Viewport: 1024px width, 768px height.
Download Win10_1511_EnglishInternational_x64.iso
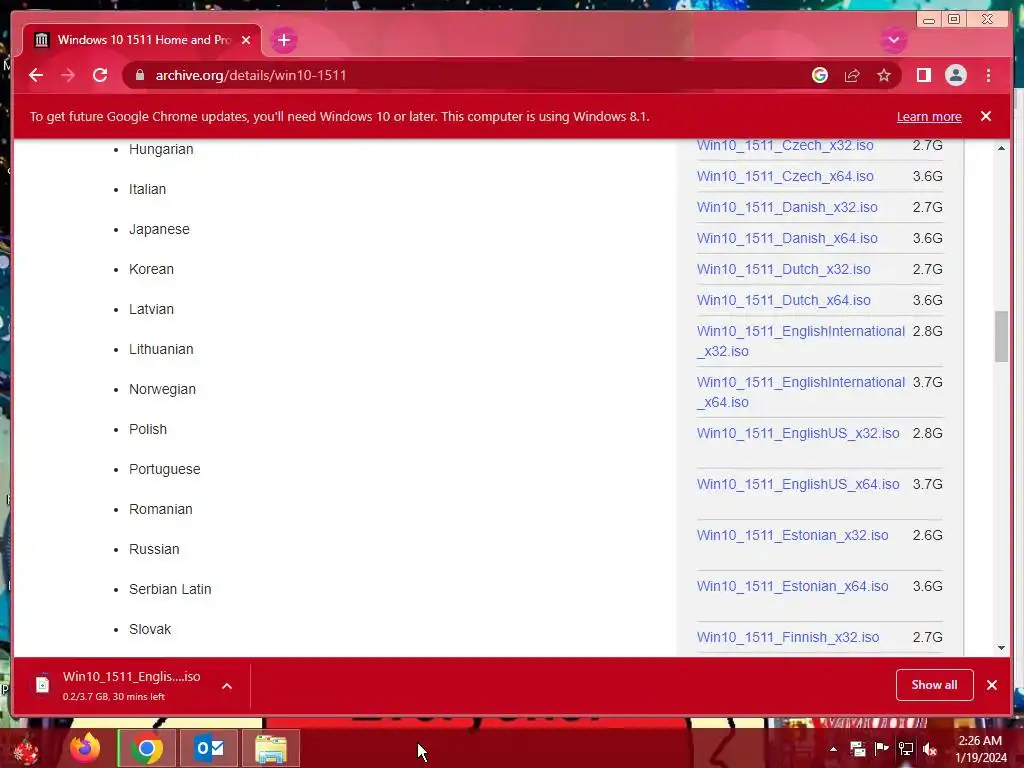click(800, 392)
